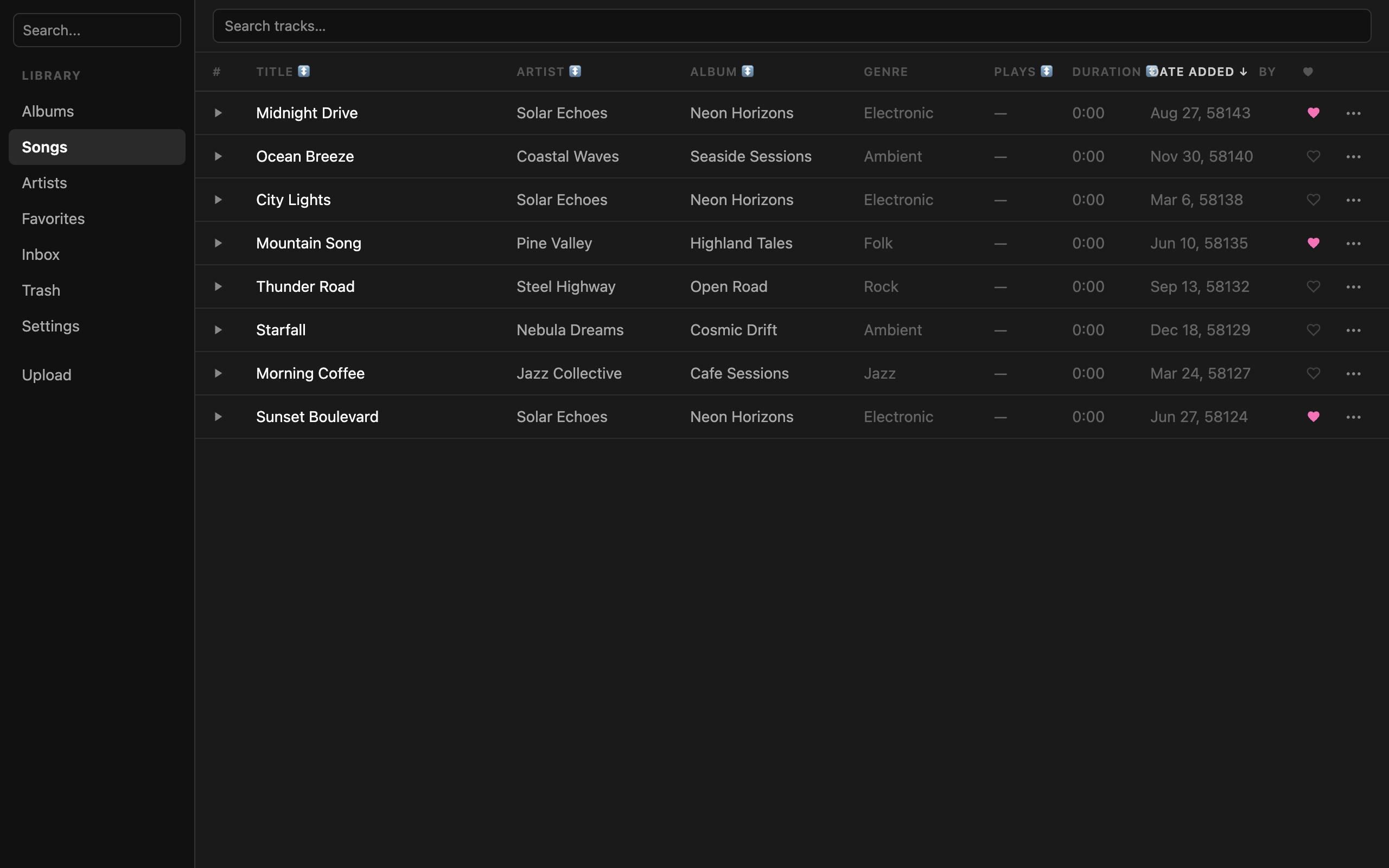Go to the Trash section
This screenshot has height=868, width=1389.
tap(41, 290)
